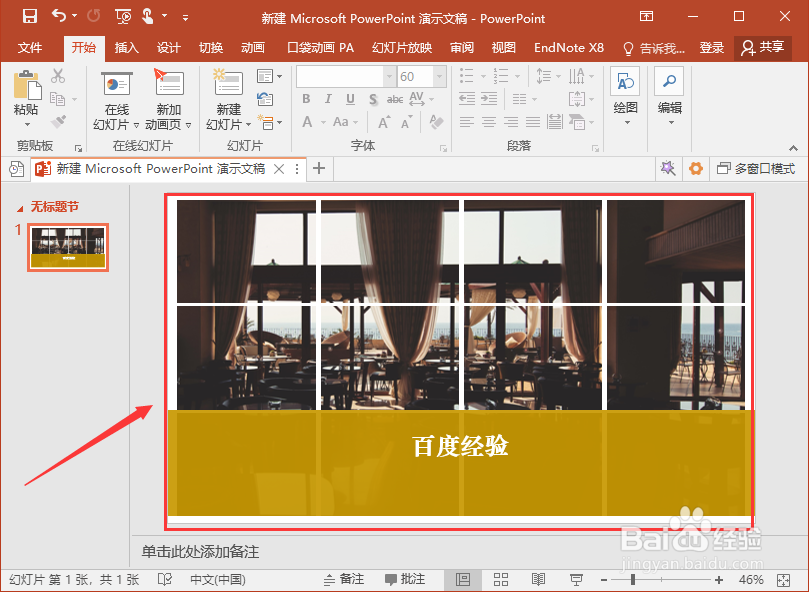This screenshot has width=809, height=592.
Task: Toggle Center paragraph alignment
Action: (x=489, y=122)
